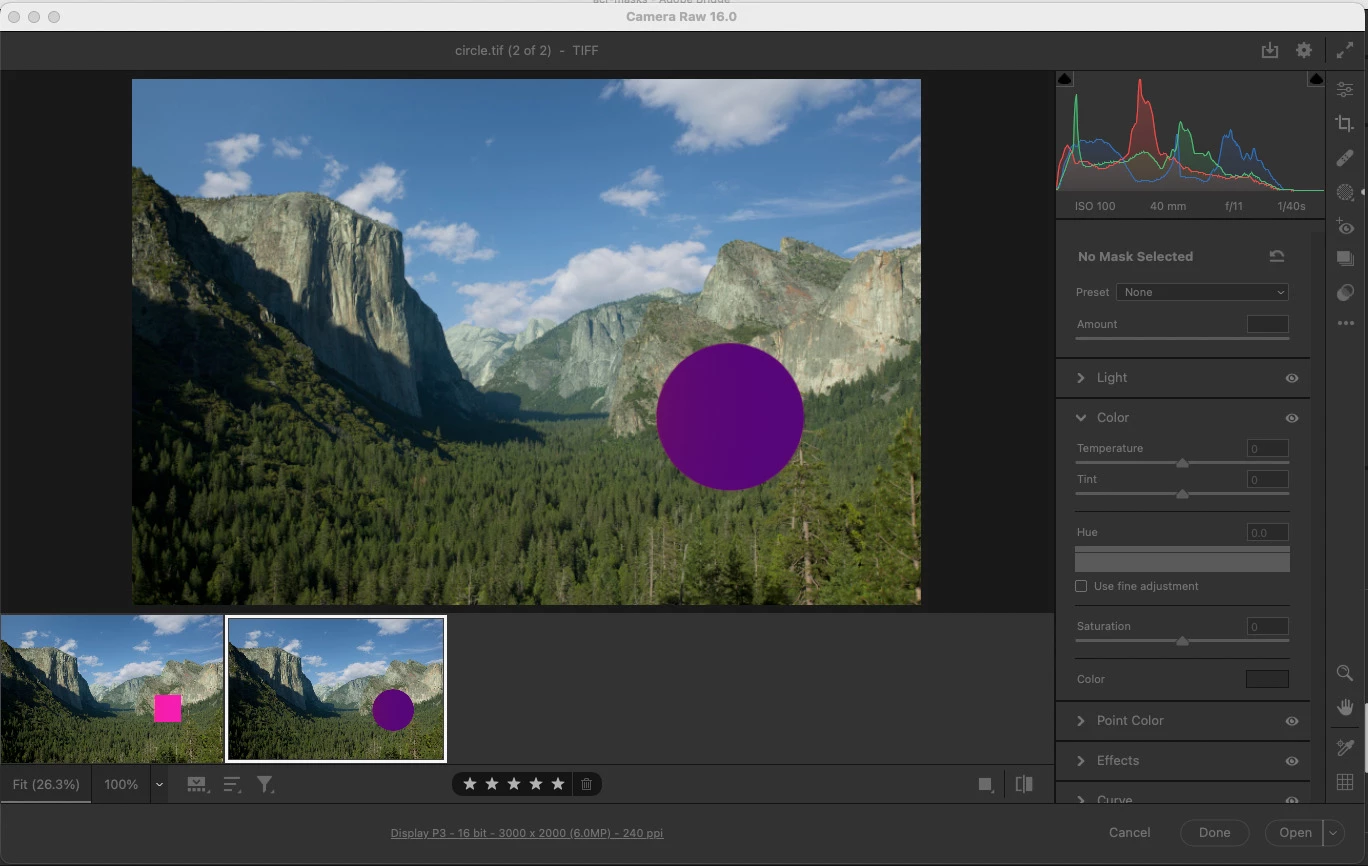The image size is (1368, 866).
Task: Open the Masking tool
Action: 1345,192
